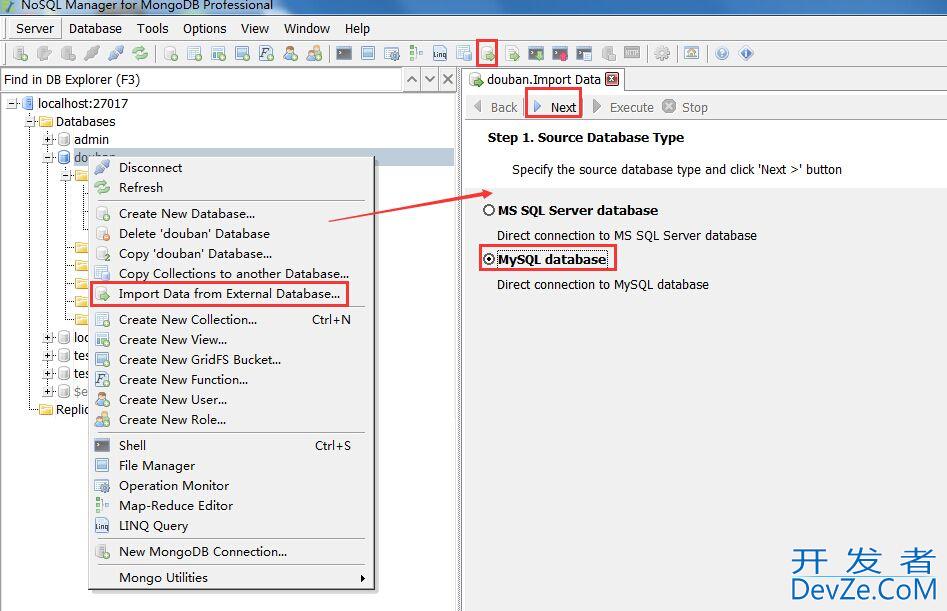Select Create New Role... in the context menu
947x611 pixels.
point(231,420)
